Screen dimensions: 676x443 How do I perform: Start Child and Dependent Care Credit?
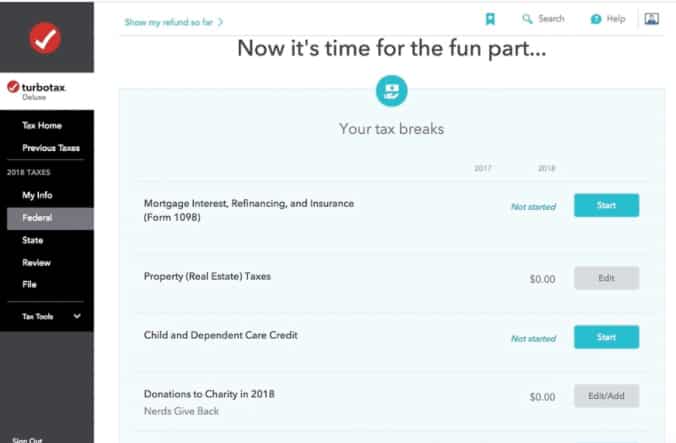tap(607, 337)
